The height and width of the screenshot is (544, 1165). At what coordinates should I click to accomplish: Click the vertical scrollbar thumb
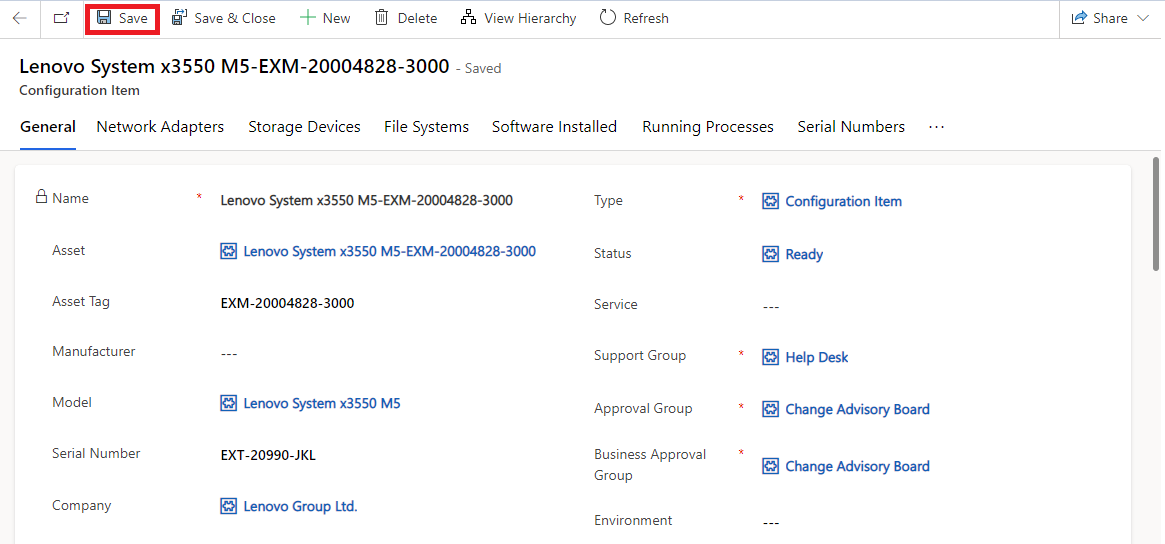click(x=1156, y=213)
